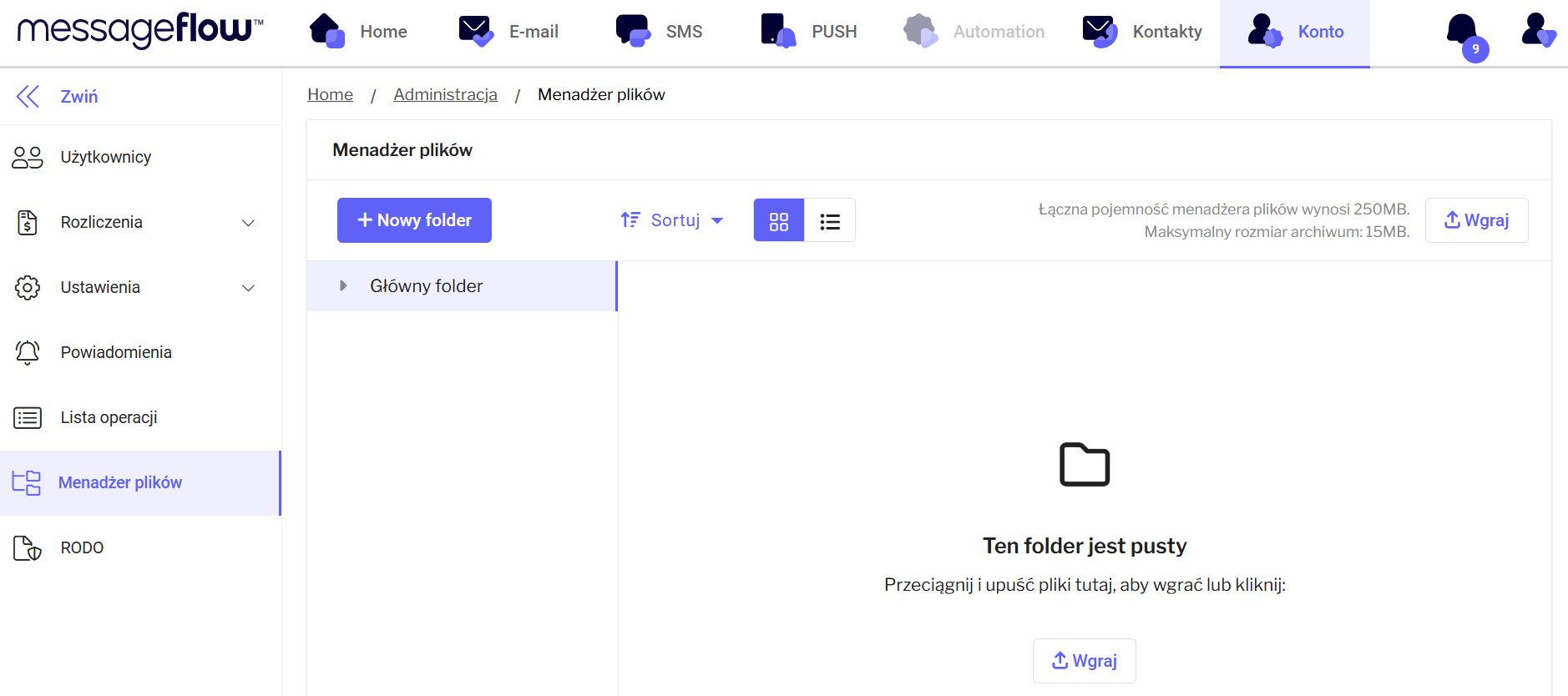1568x696 pixels.
Task: Click the user profile avatar icon
Action: point(1537,31)
